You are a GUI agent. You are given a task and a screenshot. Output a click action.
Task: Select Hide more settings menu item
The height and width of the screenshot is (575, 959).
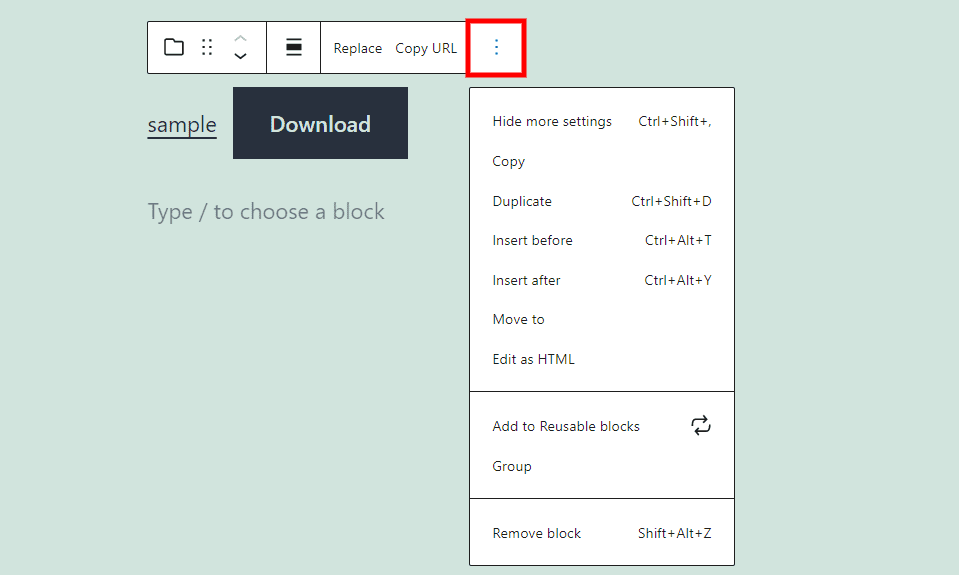tap(602, 121)
